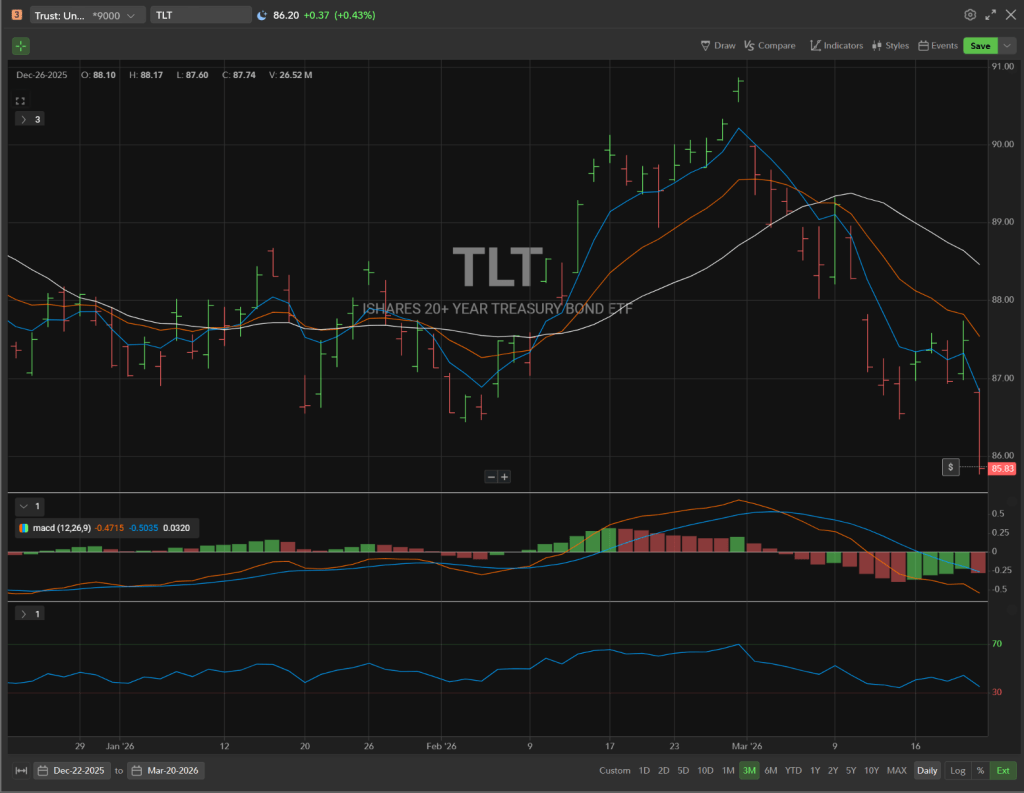Collapse the MACD indicator legend

[x=24, y=507]
